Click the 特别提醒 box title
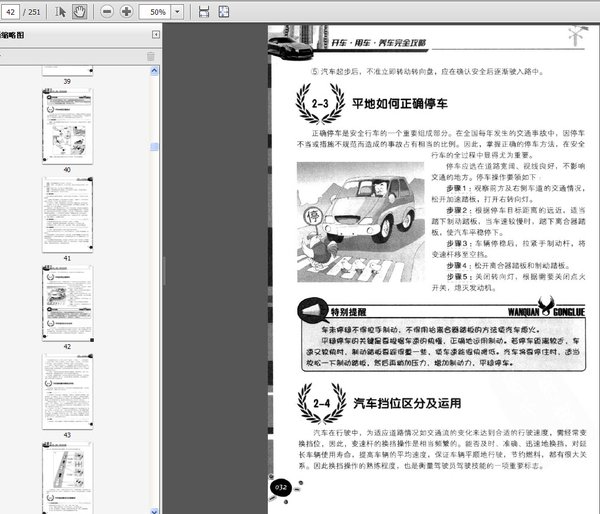 [x=348, y=312]
